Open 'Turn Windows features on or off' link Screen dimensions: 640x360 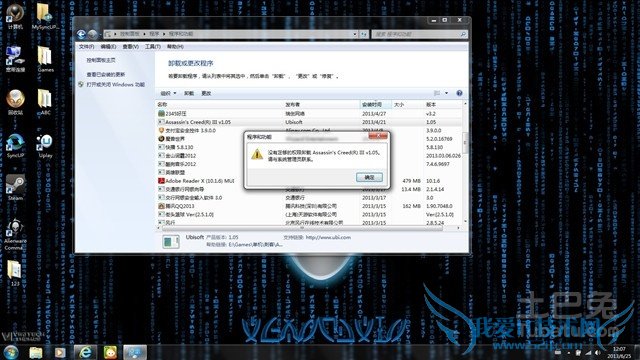(116, 85)
